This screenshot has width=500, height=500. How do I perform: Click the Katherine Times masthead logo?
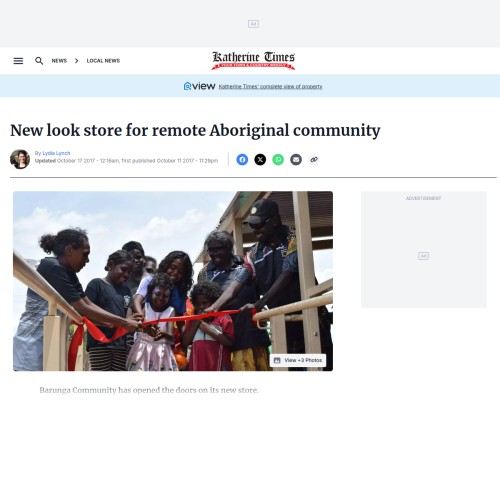point(253,60)
